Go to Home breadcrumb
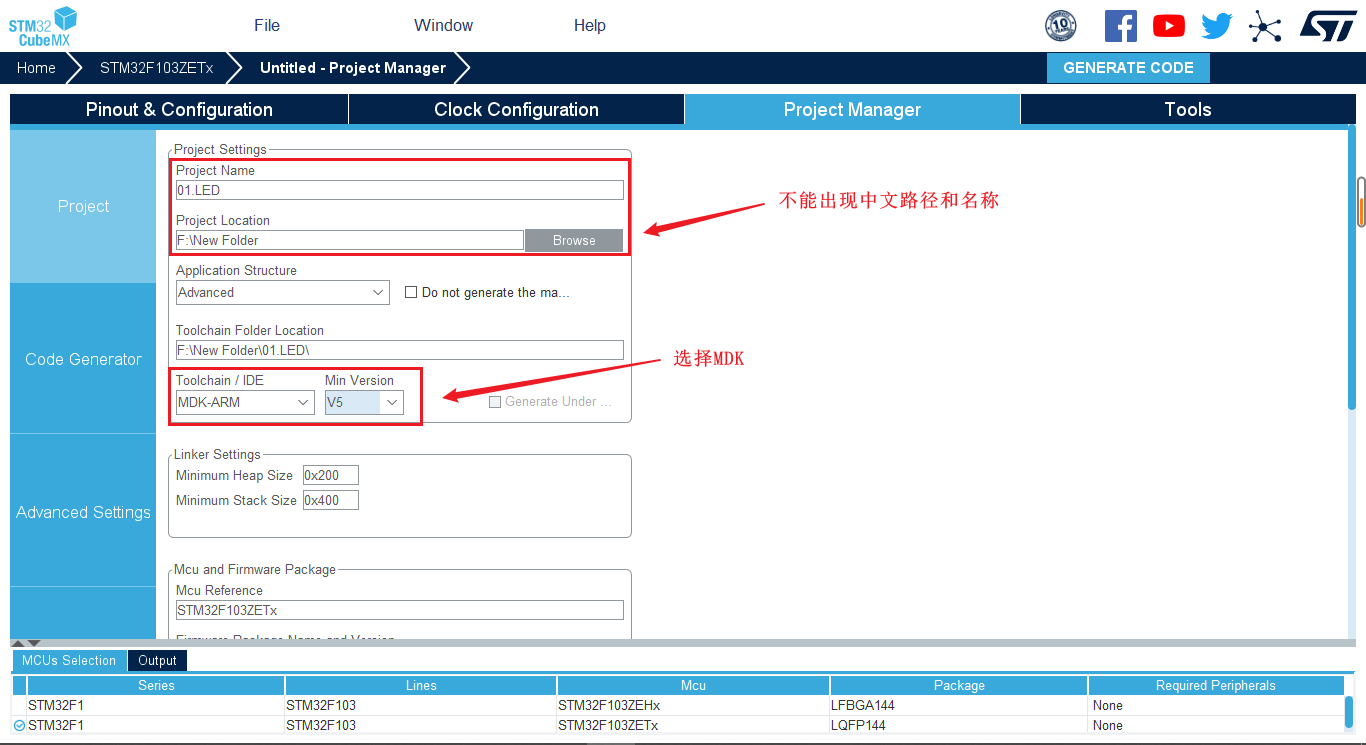This screenshot has width=1366, height=745. 36,68
